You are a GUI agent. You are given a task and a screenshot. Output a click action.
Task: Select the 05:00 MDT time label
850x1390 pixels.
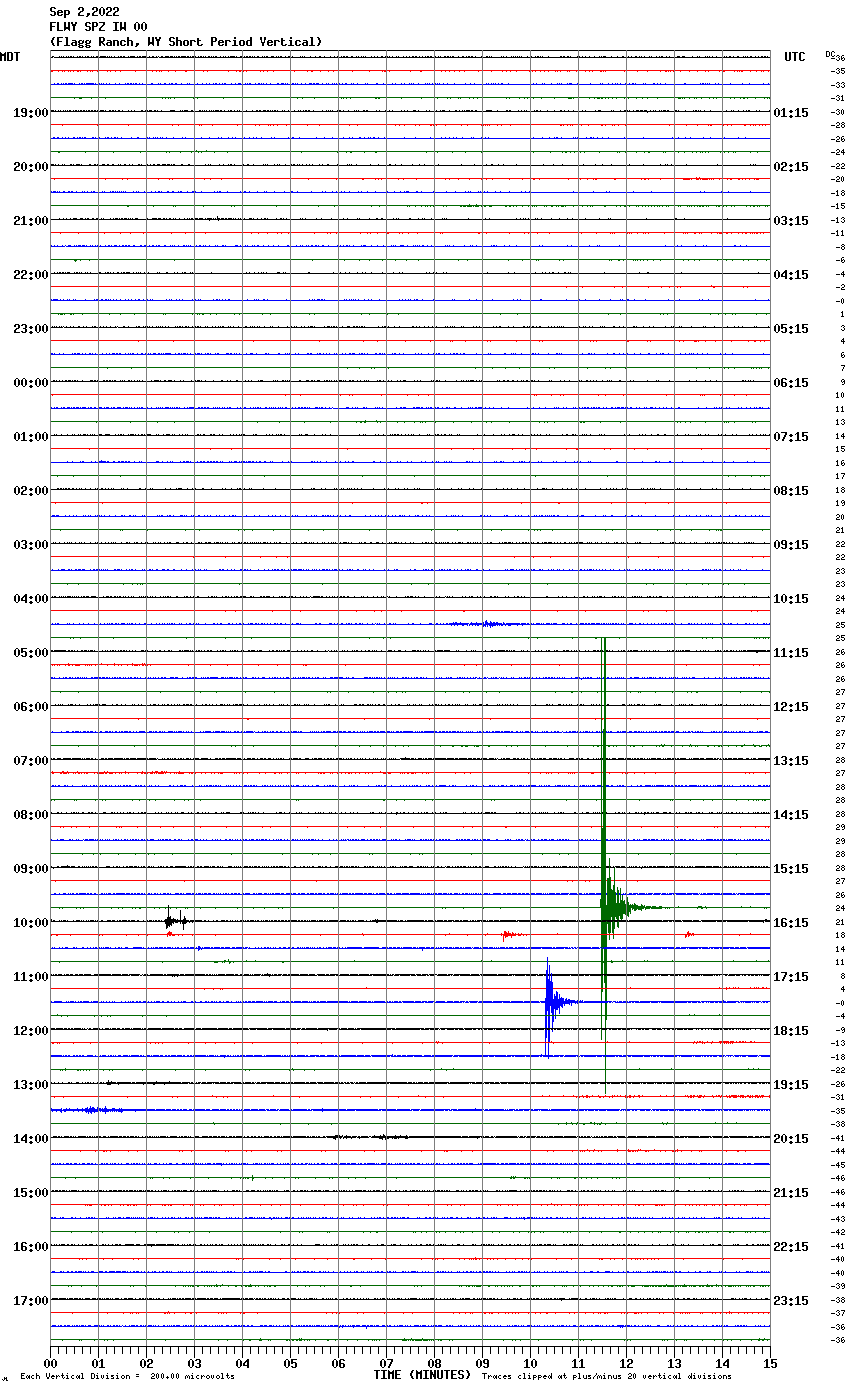click(x=30, y=653)
